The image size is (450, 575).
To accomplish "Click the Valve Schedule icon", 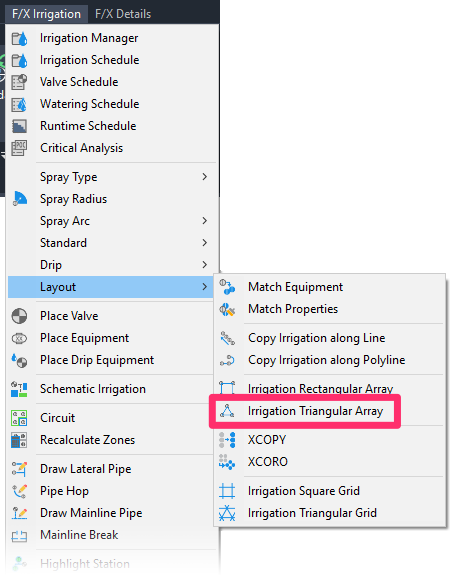I will pyautogui.click(x=19, y=82).
